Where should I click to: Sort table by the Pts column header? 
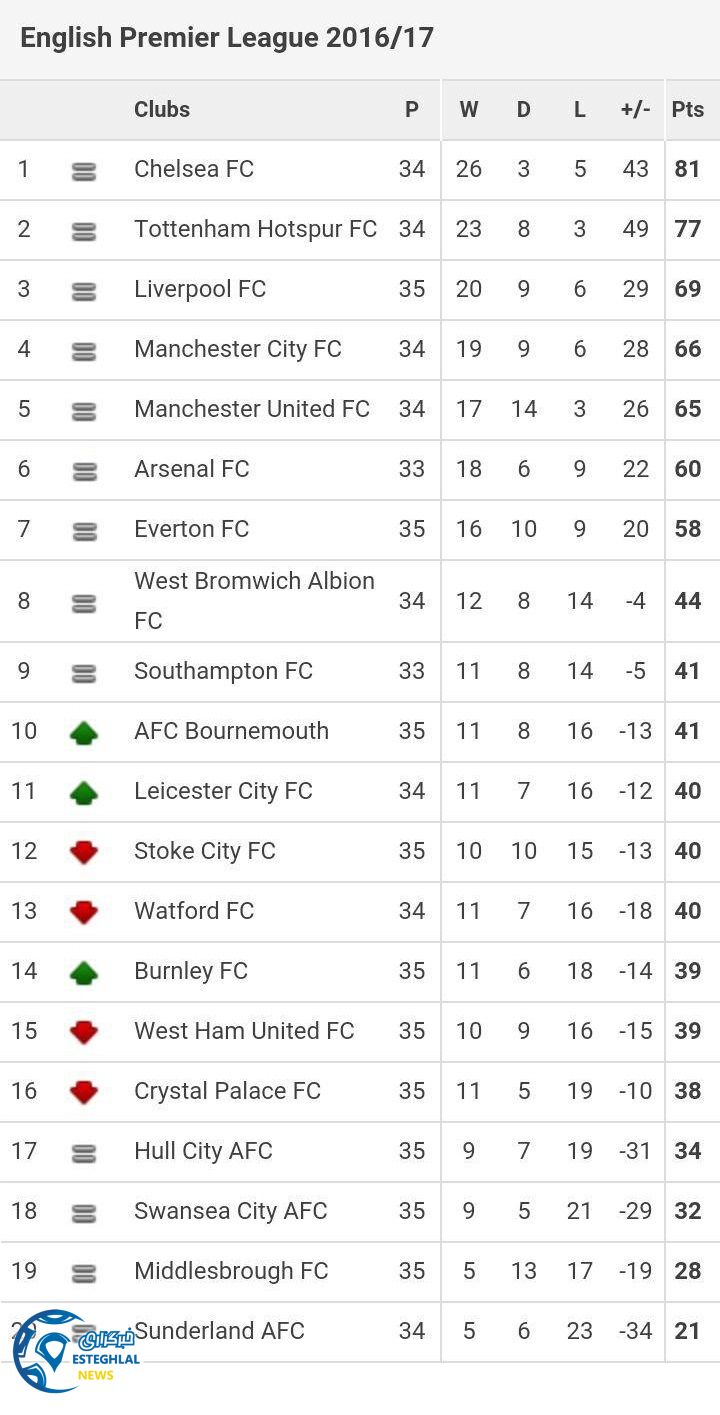[x=688, y=110]
